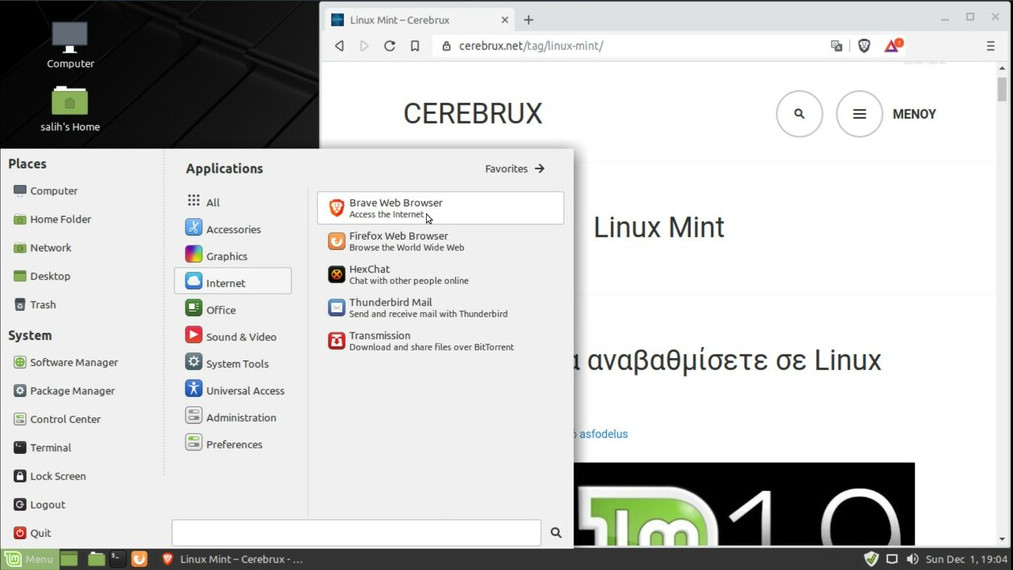Screen dimensions: 1013x570
Task: Select the Graphics category
Action: pyautogui.click(x=233, y=256)
